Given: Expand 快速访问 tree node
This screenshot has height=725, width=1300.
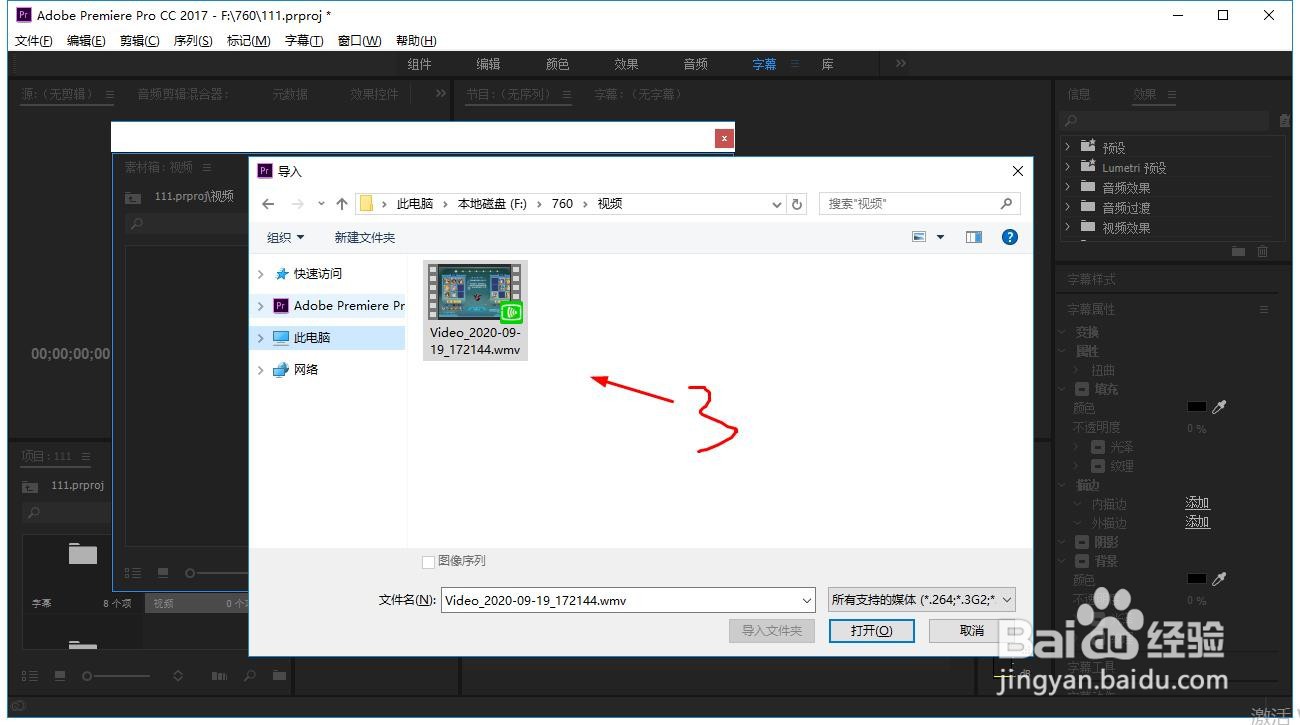Looking at the screenshot, I should point(261,274).
